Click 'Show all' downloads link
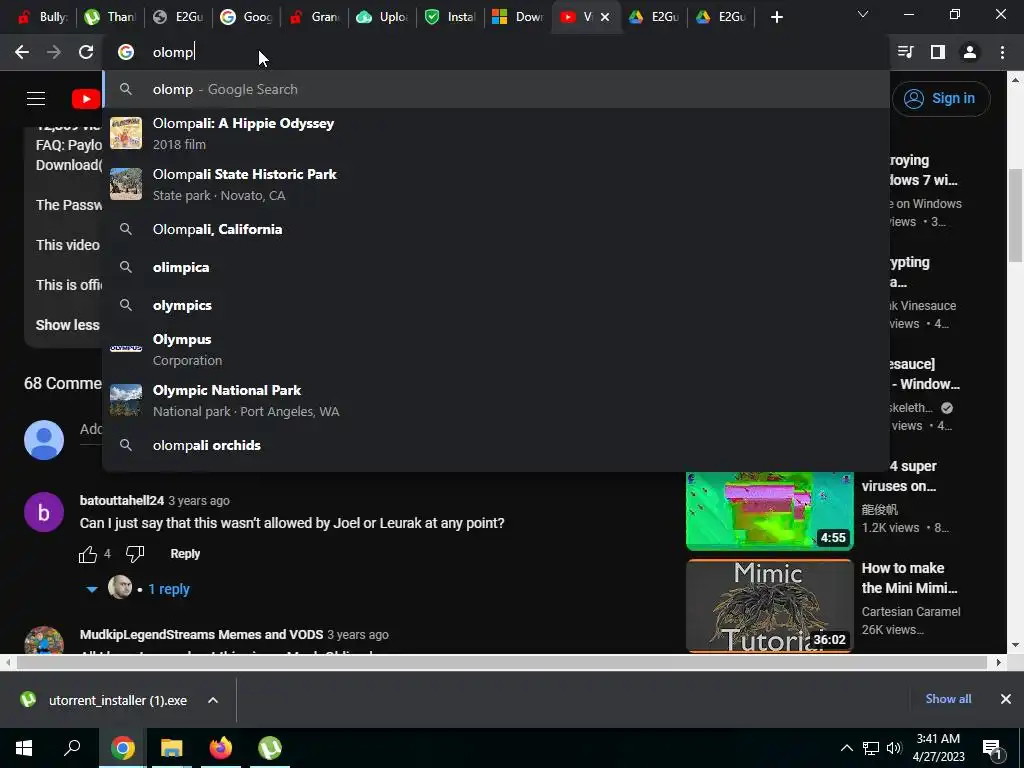1024x768 pixels. point(948,699)
